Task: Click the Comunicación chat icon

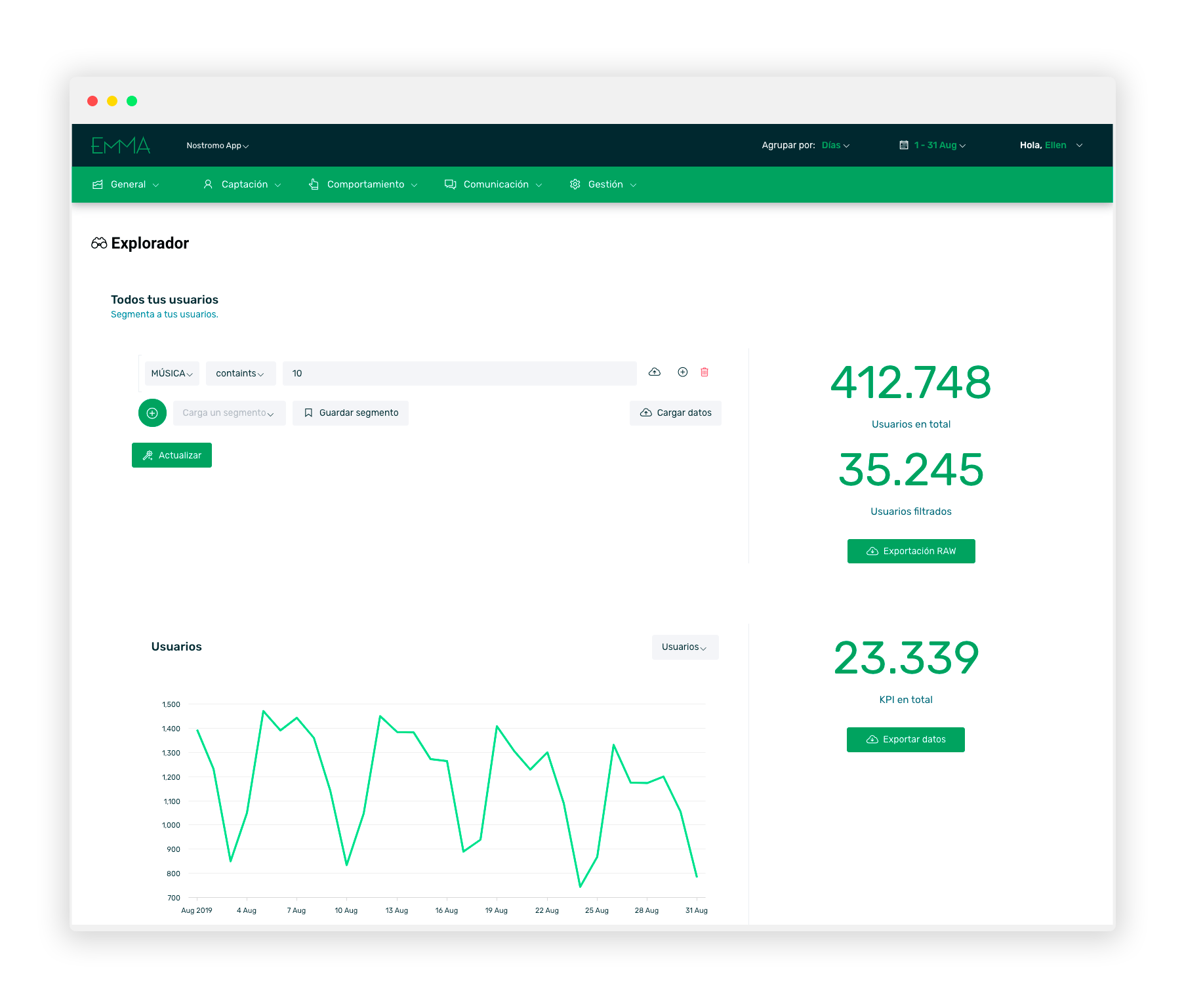Action: pyautogui.click(x=450, y=184)
